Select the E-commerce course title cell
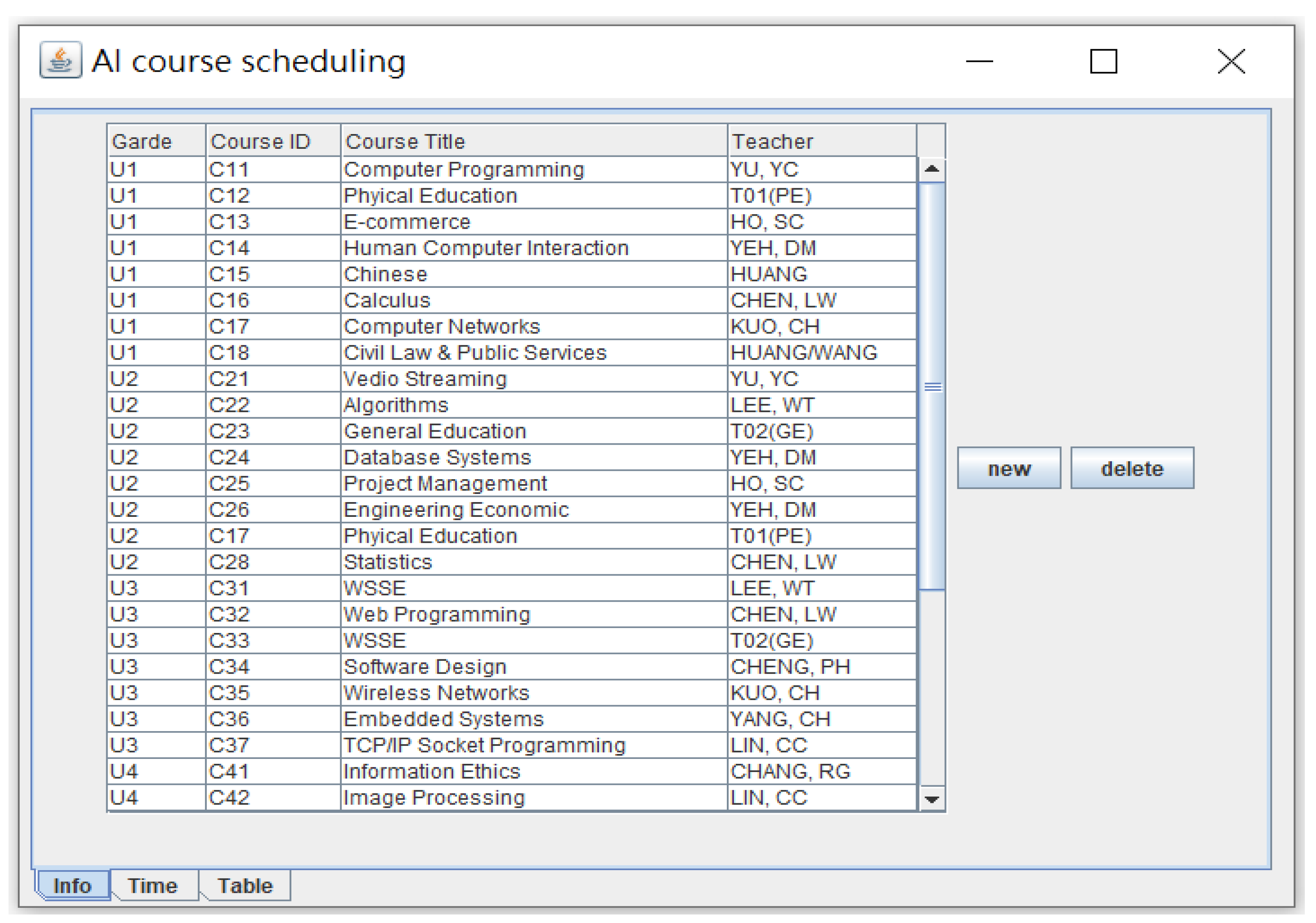 click(534, 222)
